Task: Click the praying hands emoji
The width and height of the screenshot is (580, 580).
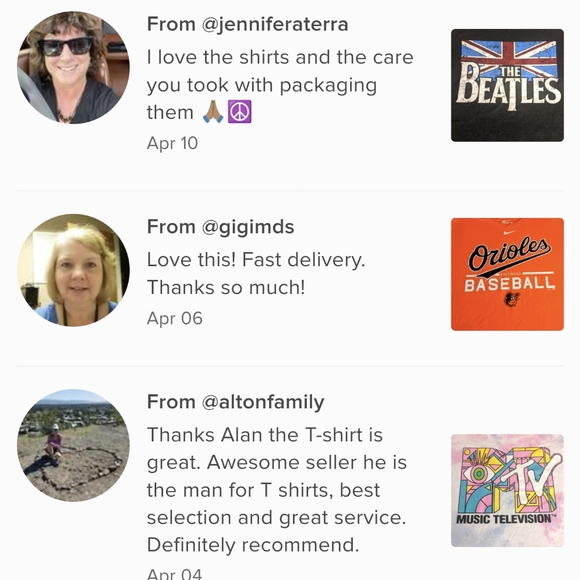Action: coord(213,112)
